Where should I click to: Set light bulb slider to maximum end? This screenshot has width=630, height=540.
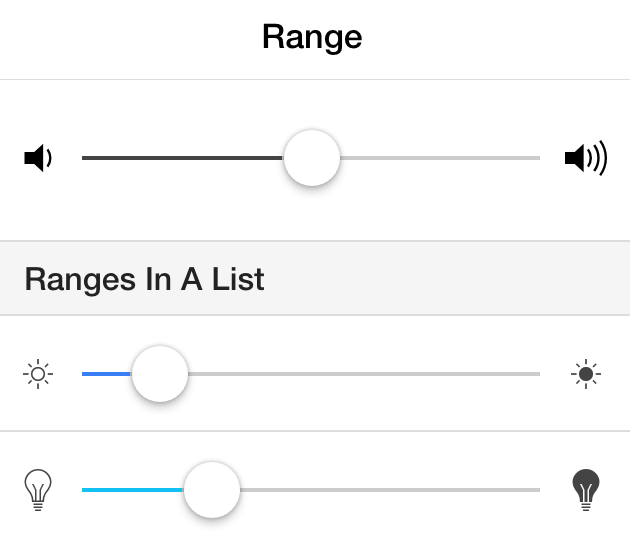538,490
